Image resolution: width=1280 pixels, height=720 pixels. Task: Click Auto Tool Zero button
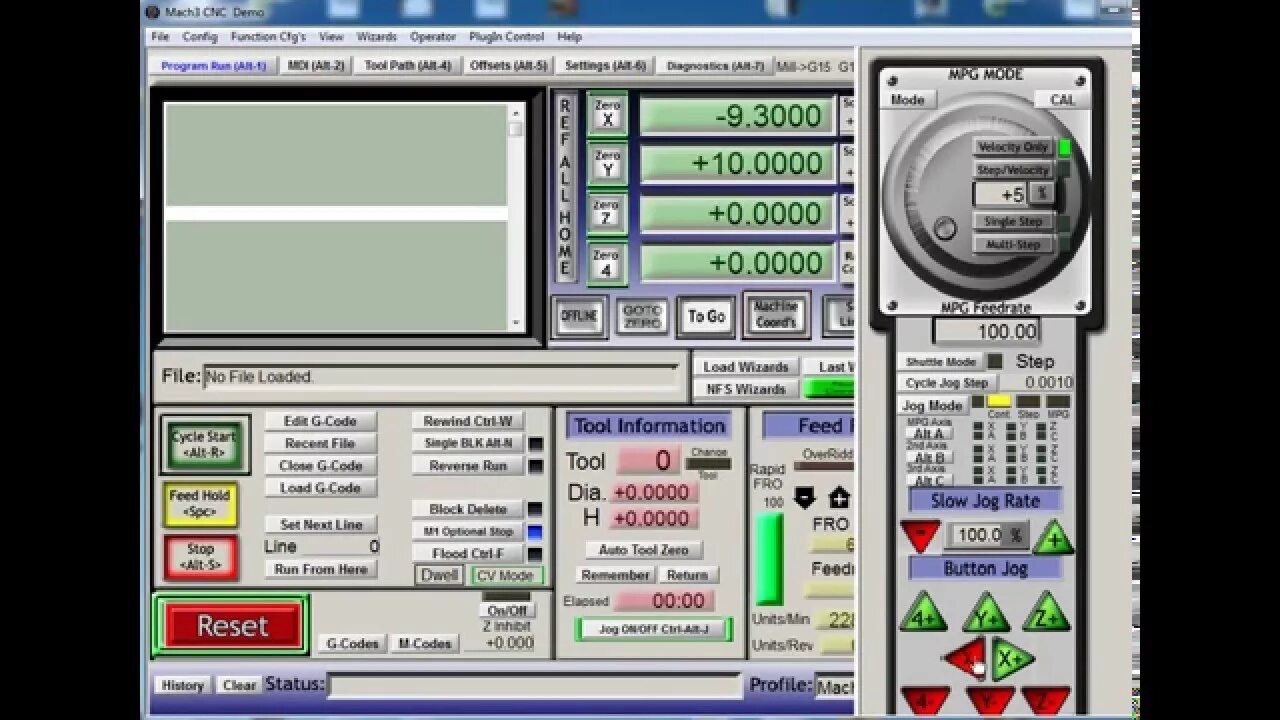(x=644, y=550)
